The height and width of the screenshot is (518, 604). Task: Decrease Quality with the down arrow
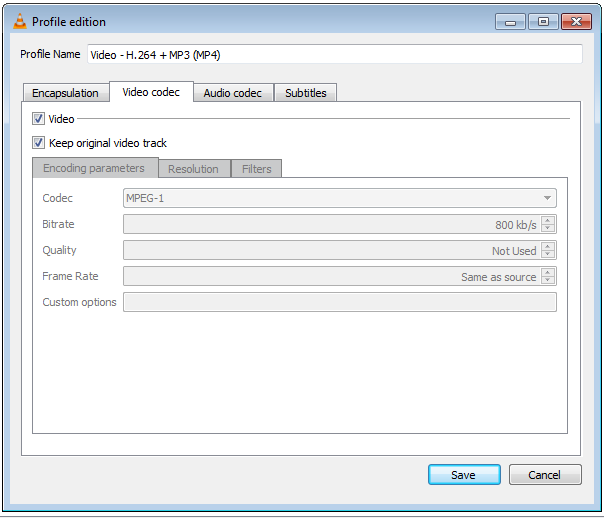(x=548, y=255)
